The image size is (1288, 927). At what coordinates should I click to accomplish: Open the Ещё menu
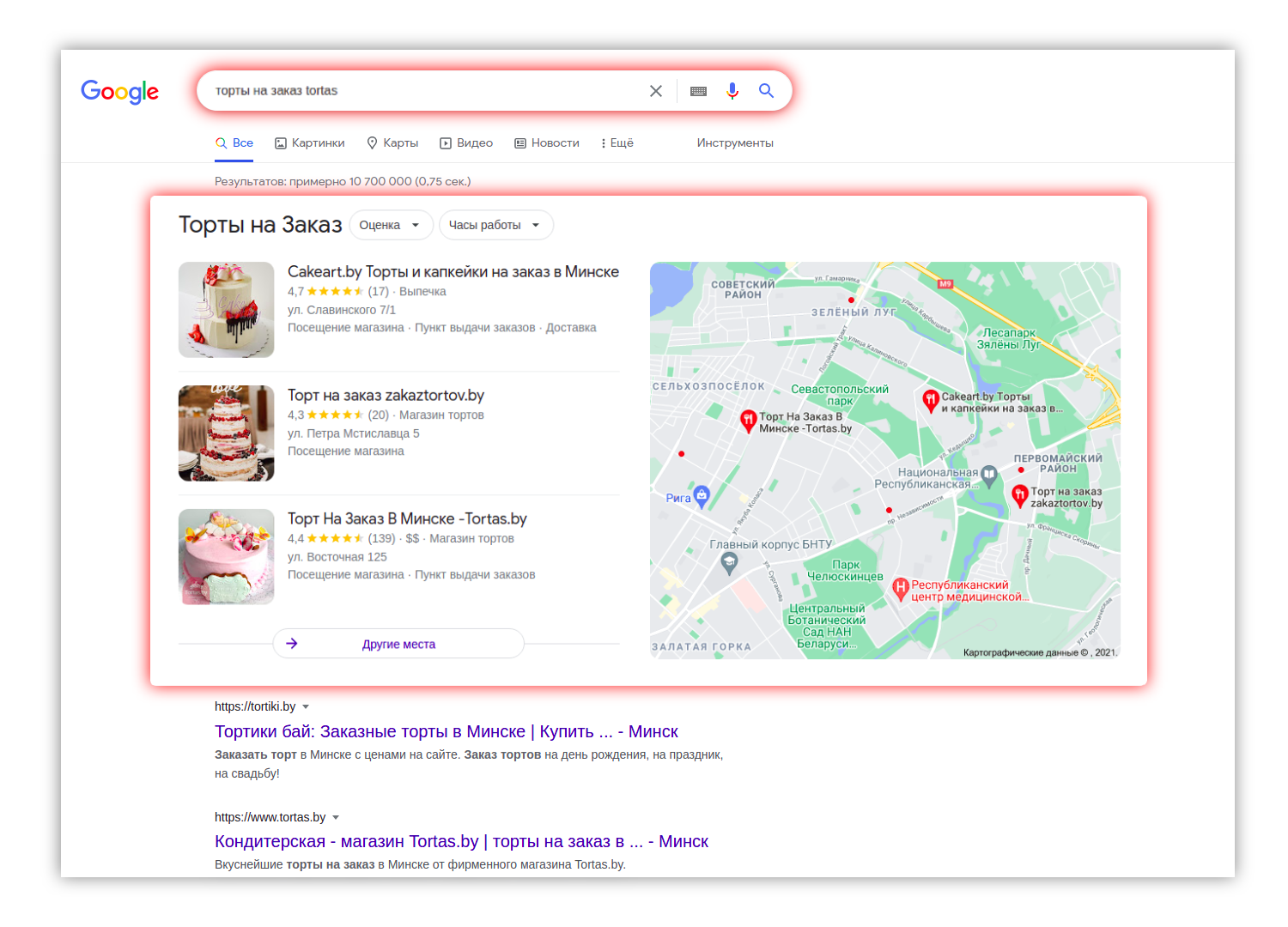617,143
